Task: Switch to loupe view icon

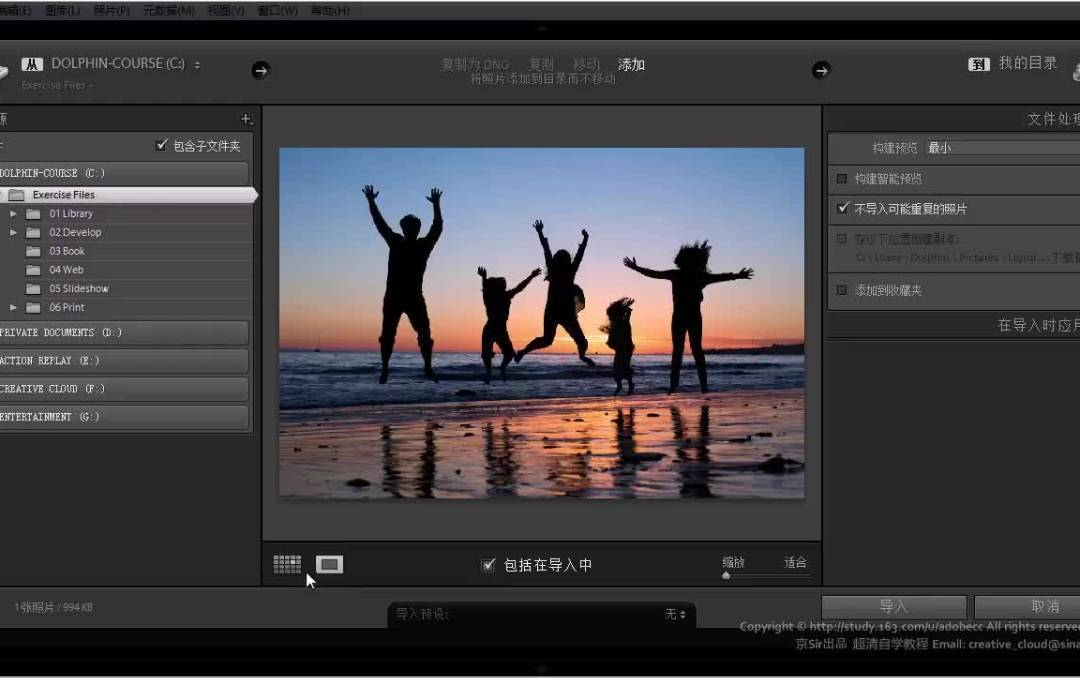Action: tap(329, 564)
